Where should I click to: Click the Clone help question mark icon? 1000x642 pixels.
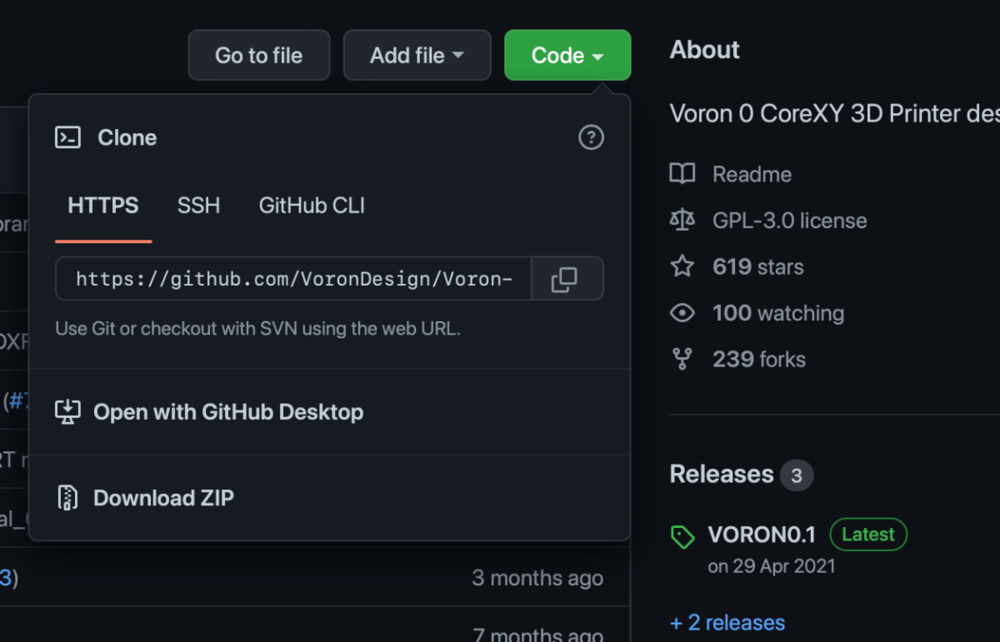(x=591, y=137)
